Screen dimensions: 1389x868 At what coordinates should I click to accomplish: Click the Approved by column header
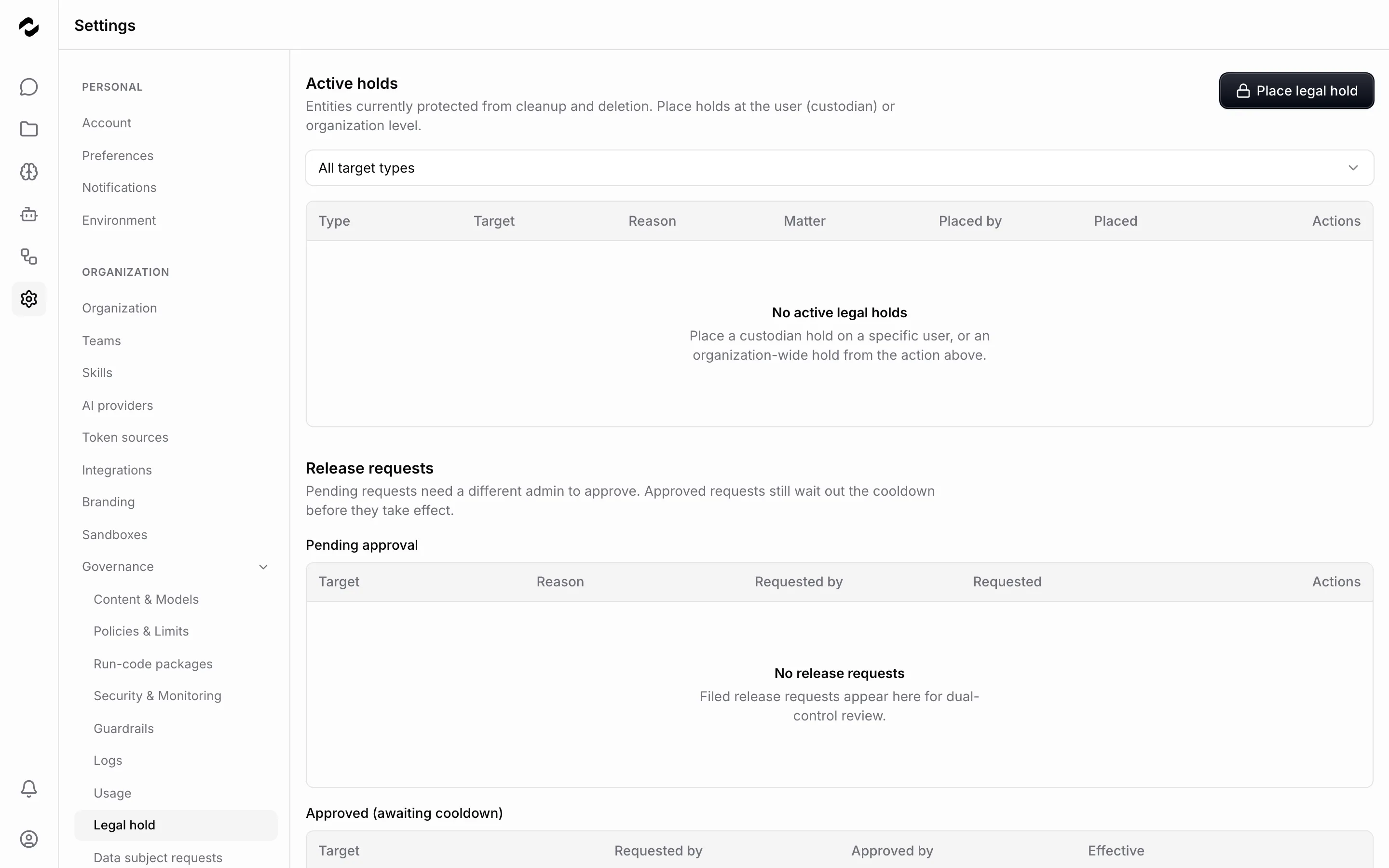coord(892,851)
